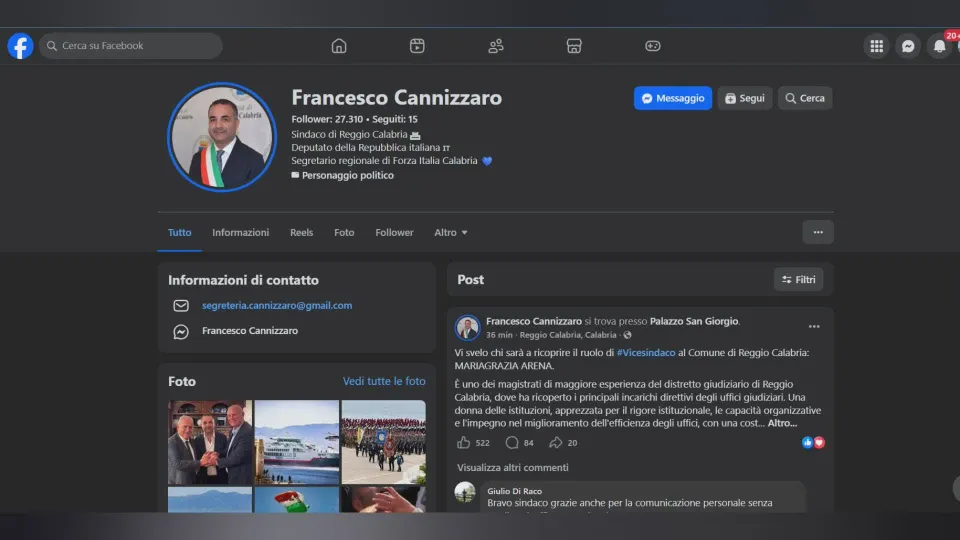Open Francesco Cannizzaro post author name link

tap(534, 321)
